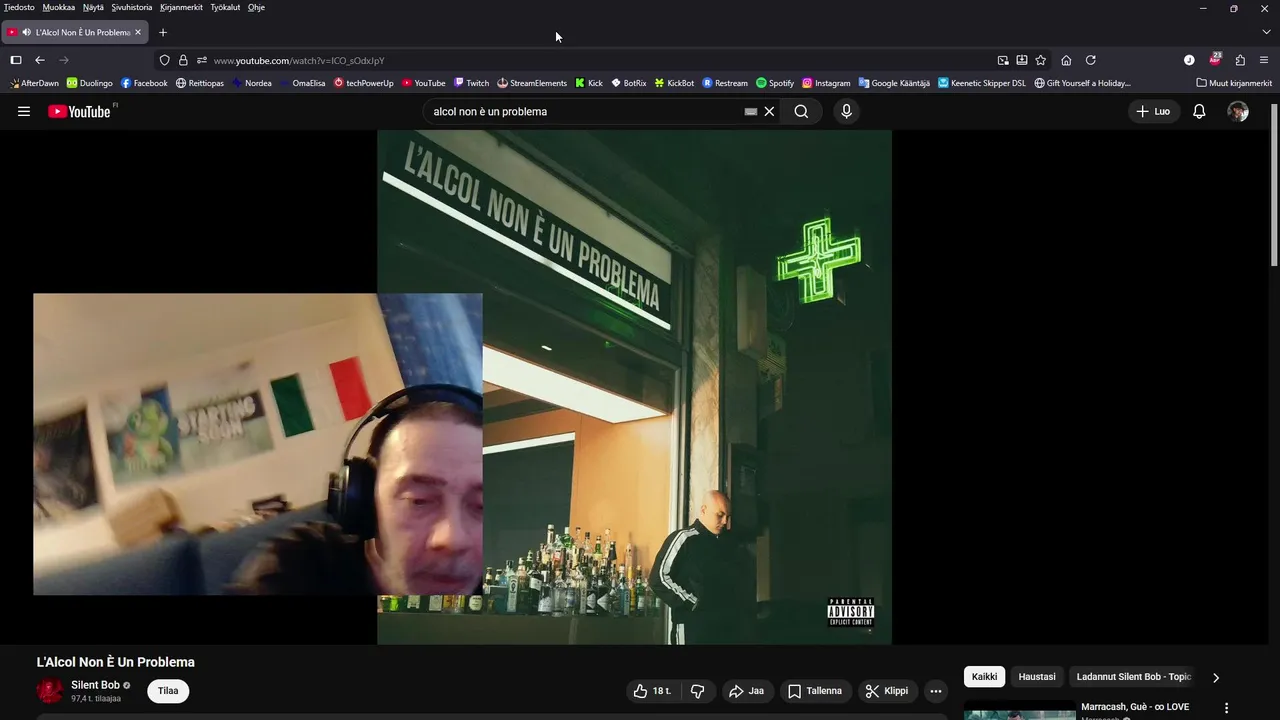Viewport: 1280px width, 720px height.
Task: Clear the search box with X
Action: pos(769,112)
